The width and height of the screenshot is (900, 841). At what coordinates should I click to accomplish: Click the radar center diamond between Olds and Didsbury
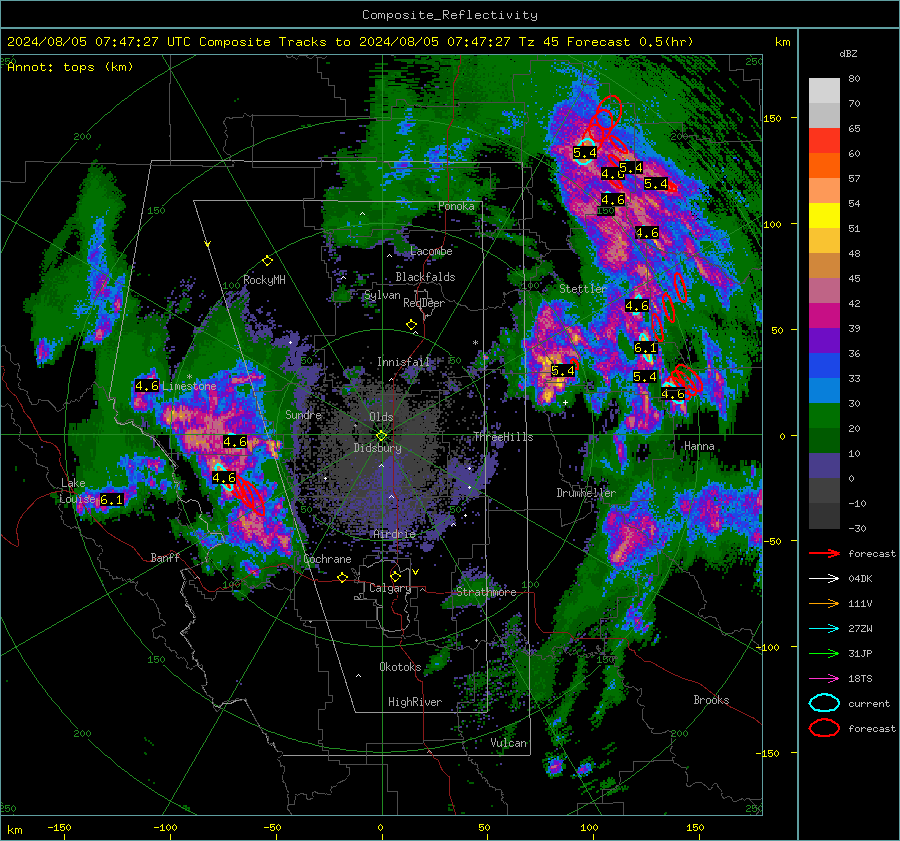click(381, 436)
